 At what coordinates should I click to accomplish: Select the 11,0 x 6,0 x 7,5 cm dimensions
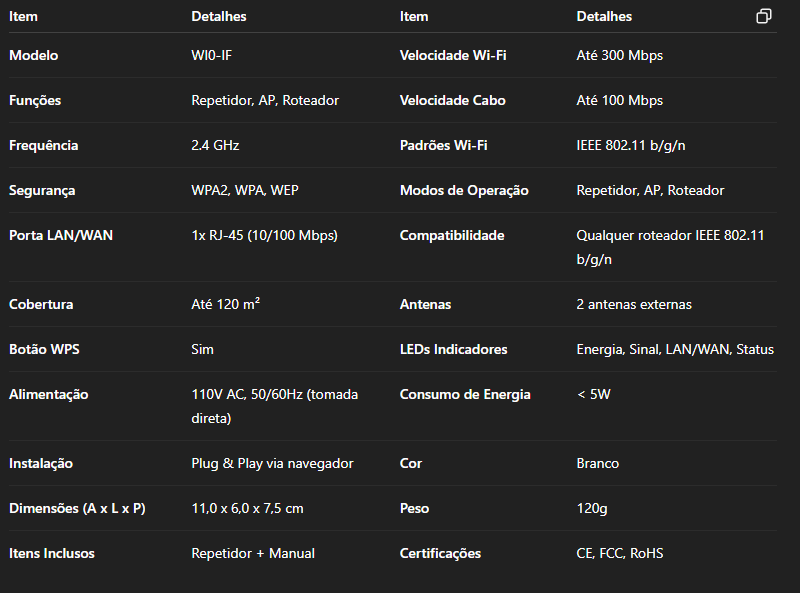(x=247, y=509)
